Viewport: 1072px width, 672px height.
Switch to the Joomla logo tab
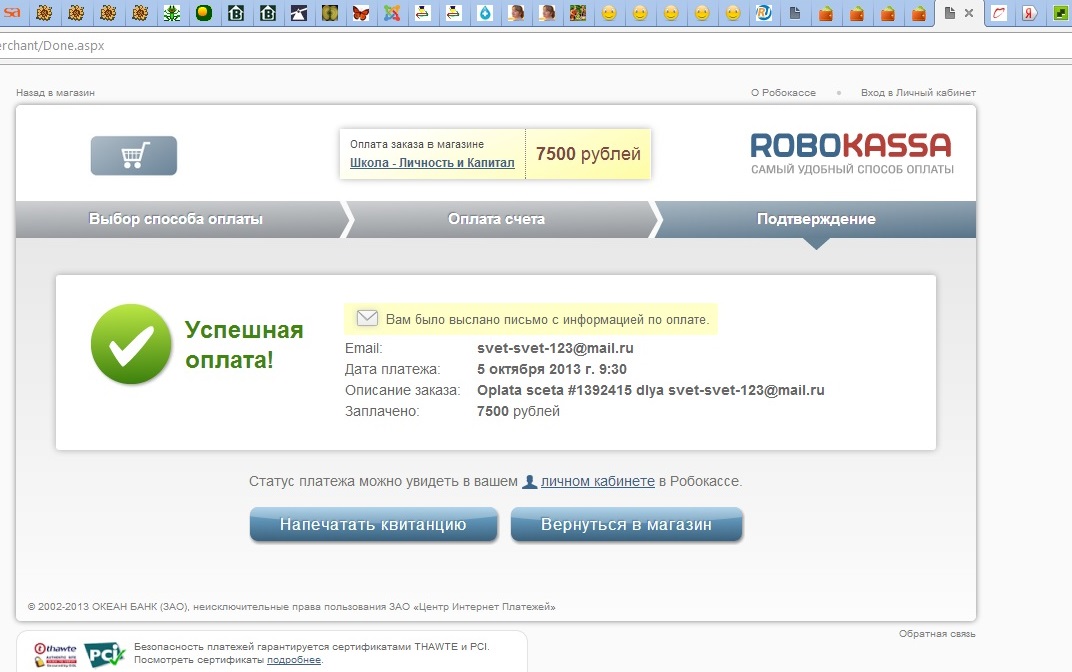(392, 12)
